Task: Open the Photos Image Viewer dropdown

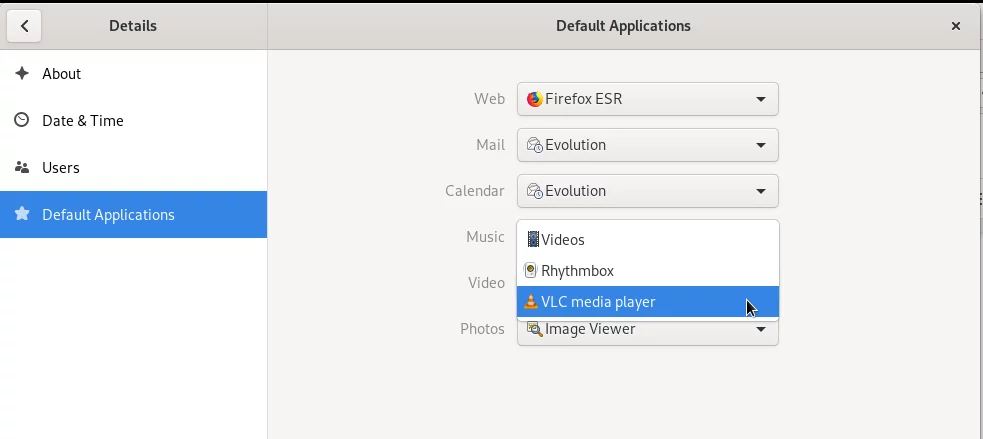Action: tap(648, 333)
